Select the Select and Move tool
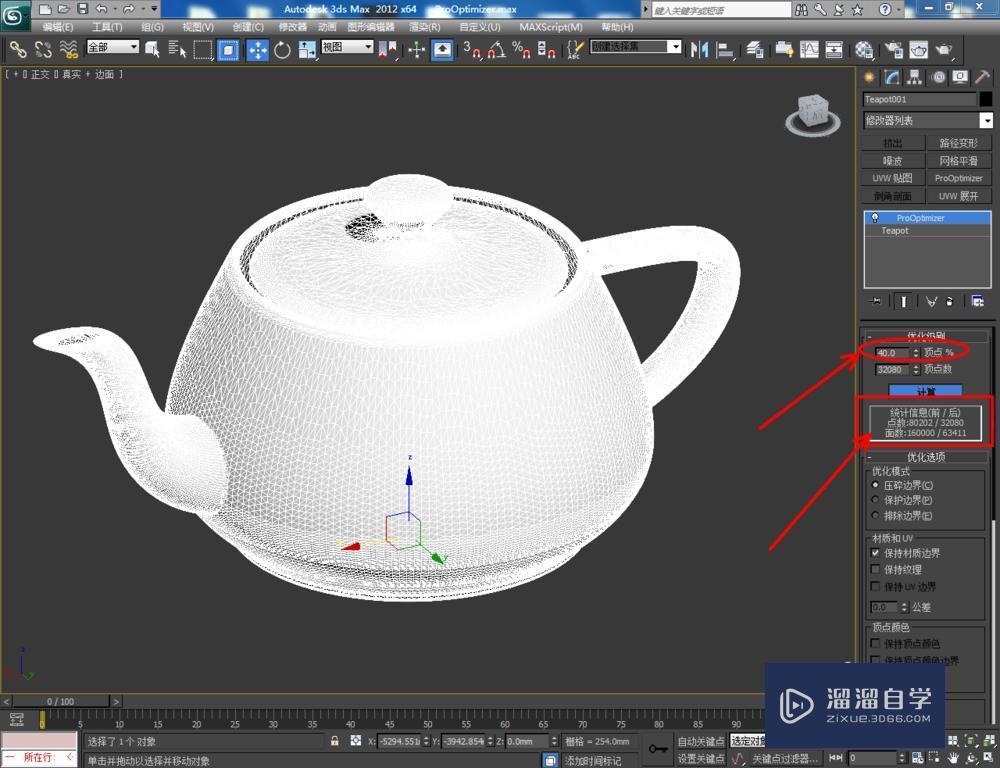Image resolution: width=1000 pixels, height=768 pixels. pos(258,49)
